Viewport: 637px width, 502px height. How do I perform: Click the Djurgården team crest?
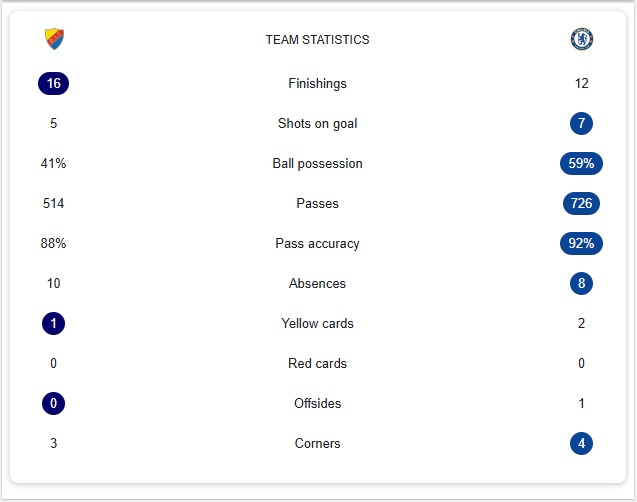tap(54, 39)
